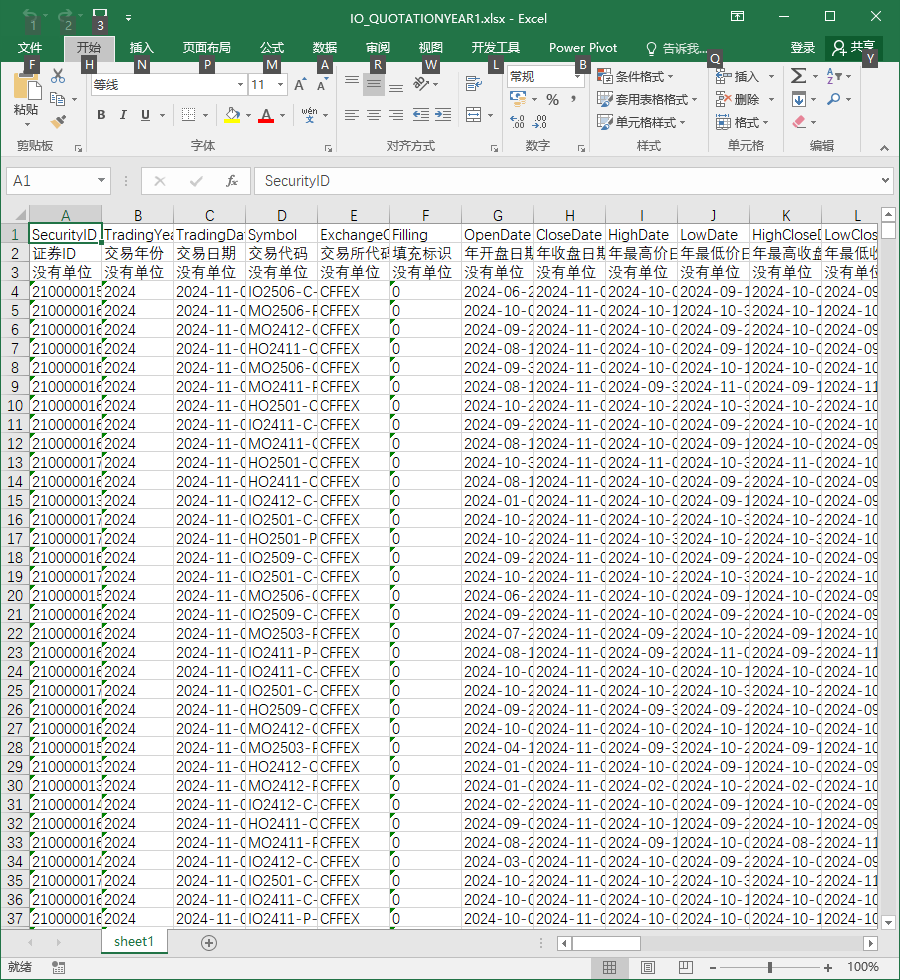900x980 pixels.
Task: Click the 条件格式 button
Action: click(636, 76)
